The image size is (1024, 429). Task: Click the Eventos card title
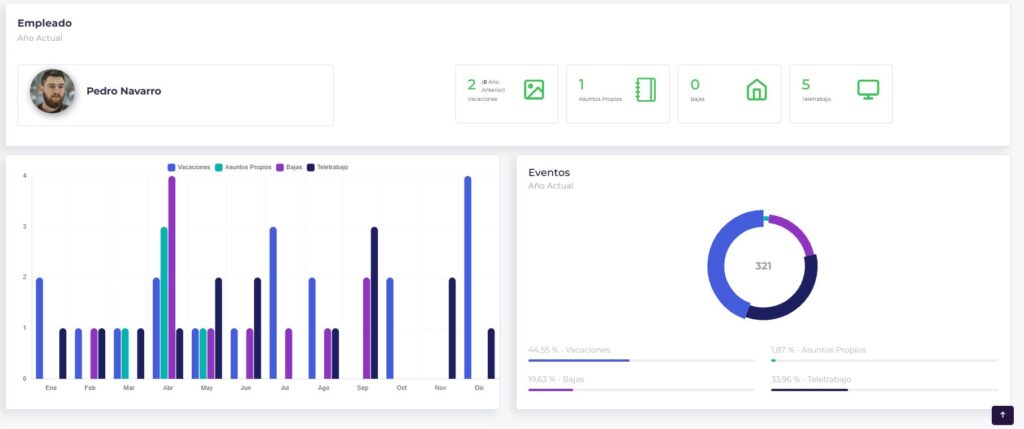pos(549,173)
